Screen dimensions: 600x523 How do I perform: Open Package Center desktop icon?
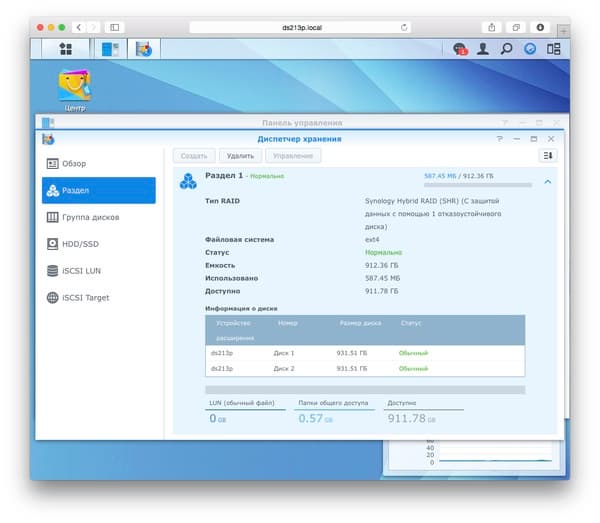74,90
